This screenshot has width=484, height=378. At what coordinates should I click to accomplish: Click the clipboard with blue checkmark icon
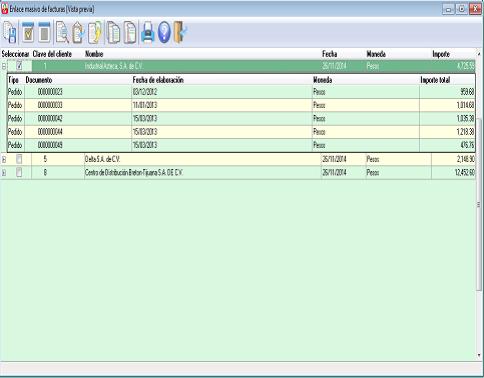pos(78,33)
